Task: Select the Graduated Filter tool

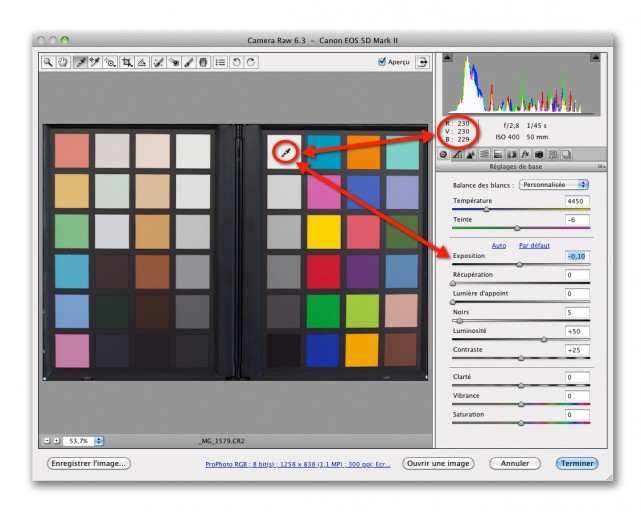Action: tap(203, 62)
